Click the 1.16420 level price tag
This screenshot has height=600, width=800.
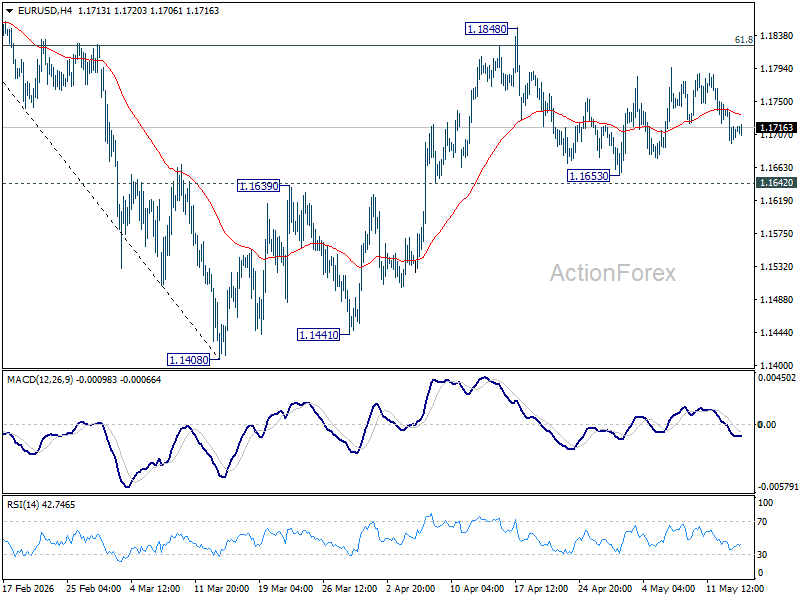point(777,183)
